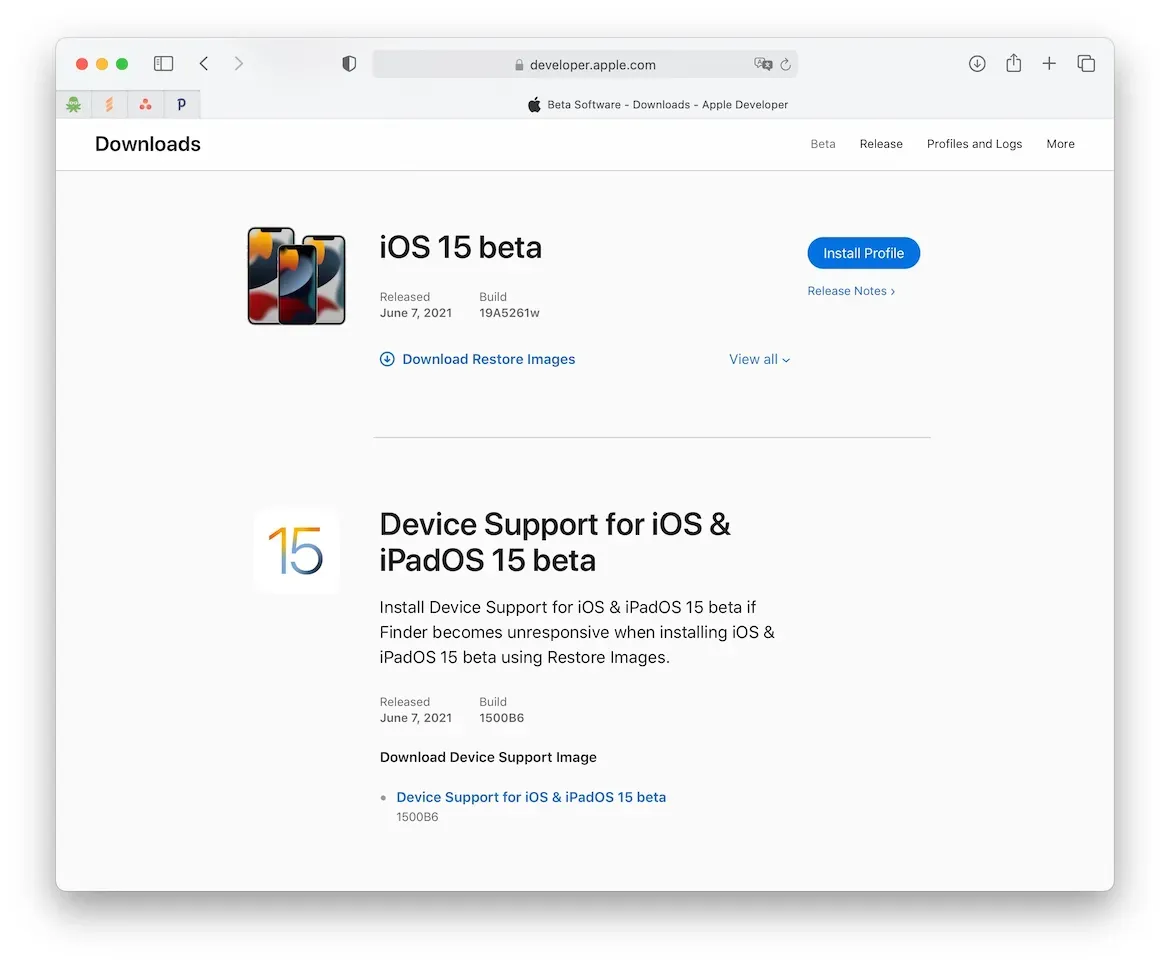Viewport: 1170px width, 965px height.
Task: Open Release Notes via its chevron link
Action: click(851, 290)
